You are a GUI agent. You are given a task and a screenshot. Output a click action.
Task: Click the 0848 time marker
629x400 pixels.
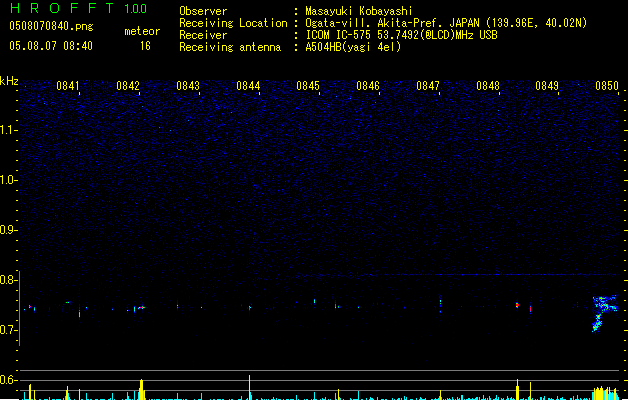pyautogui.click(x=488, y=86)
